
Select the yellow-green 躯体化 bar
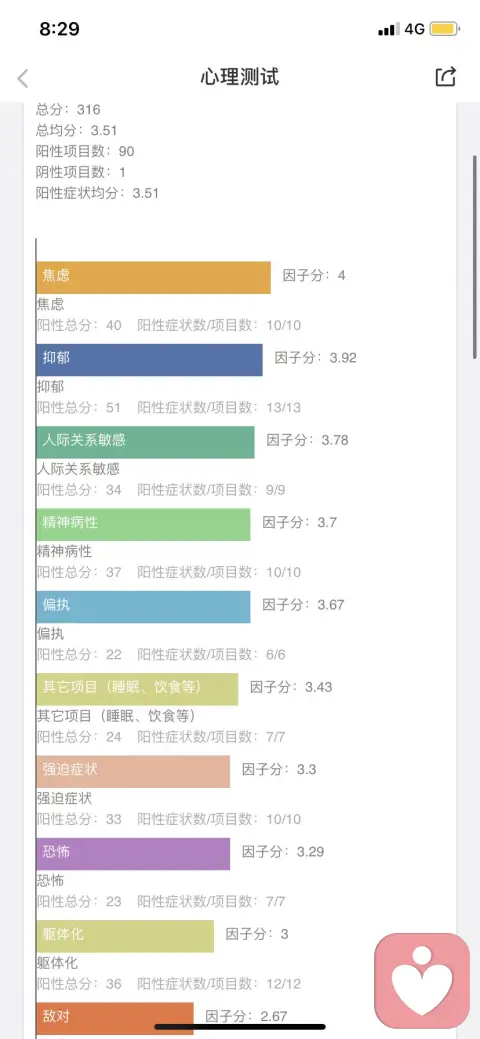click(x=125, y=936)
